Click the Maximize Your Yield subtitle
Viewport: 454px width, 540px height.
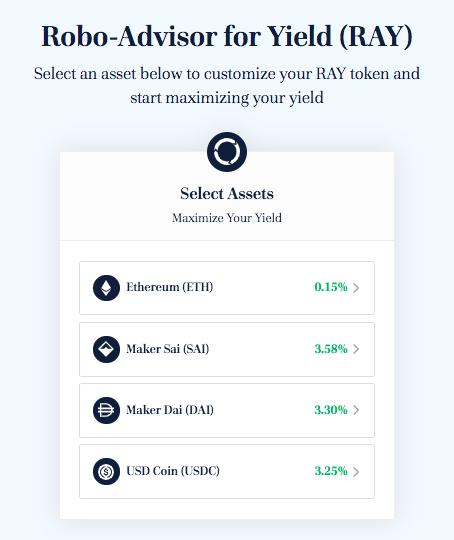point(227,218)
